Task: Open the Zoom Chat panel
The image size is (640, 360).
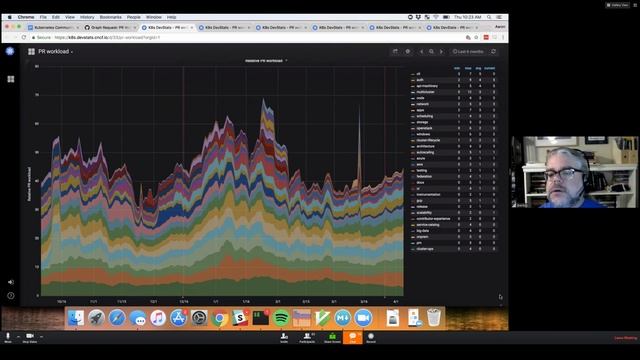Action: (x=353, y=338)
